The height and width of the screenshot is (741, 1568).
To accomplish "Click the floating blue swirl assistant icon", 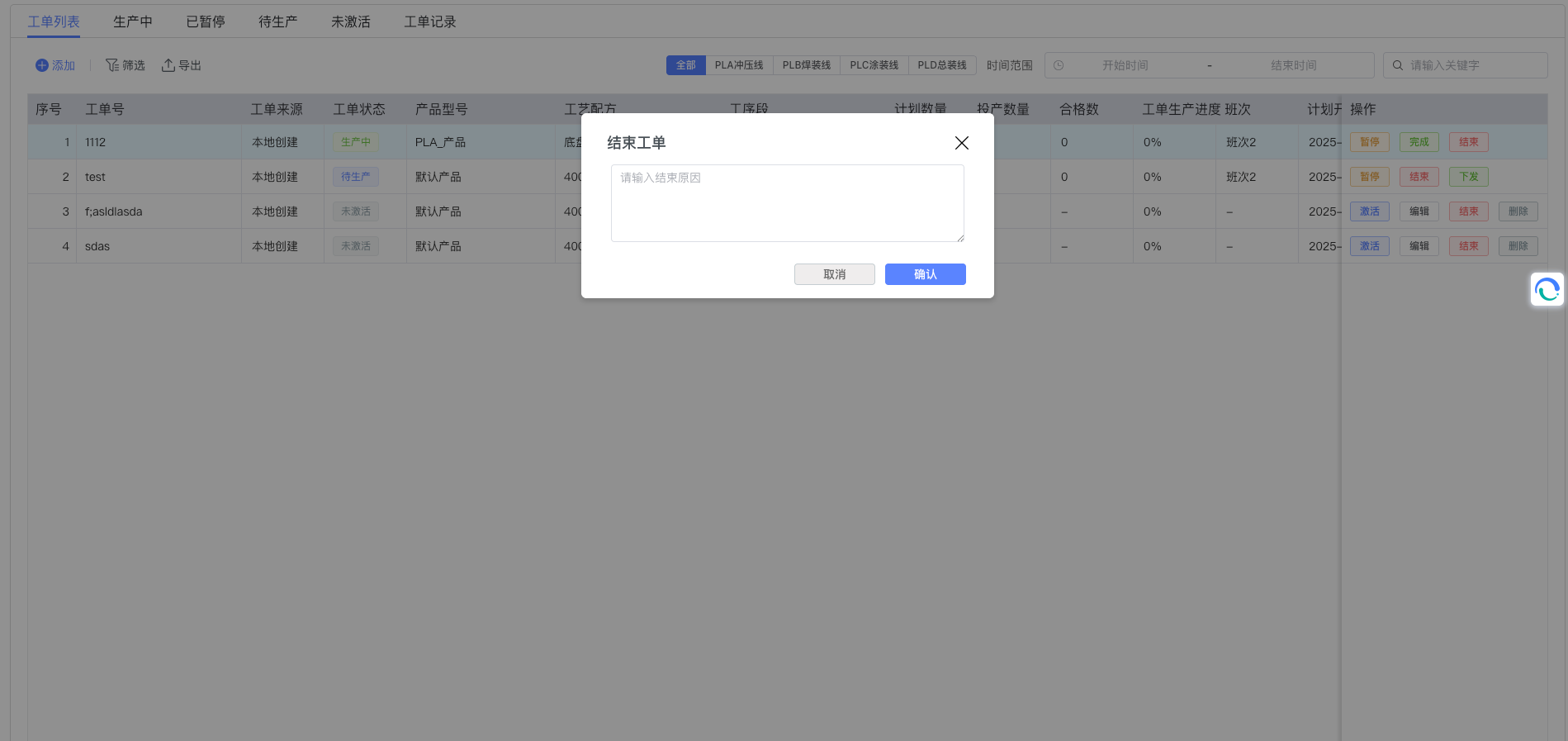I will [1547, 289].
